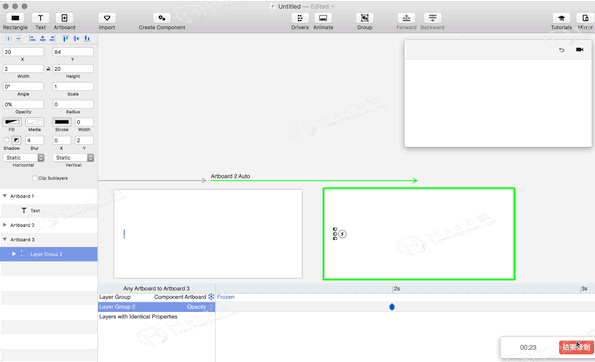Click the shadow Blur input field
This screenshot has height=362, width=595.
35,140
